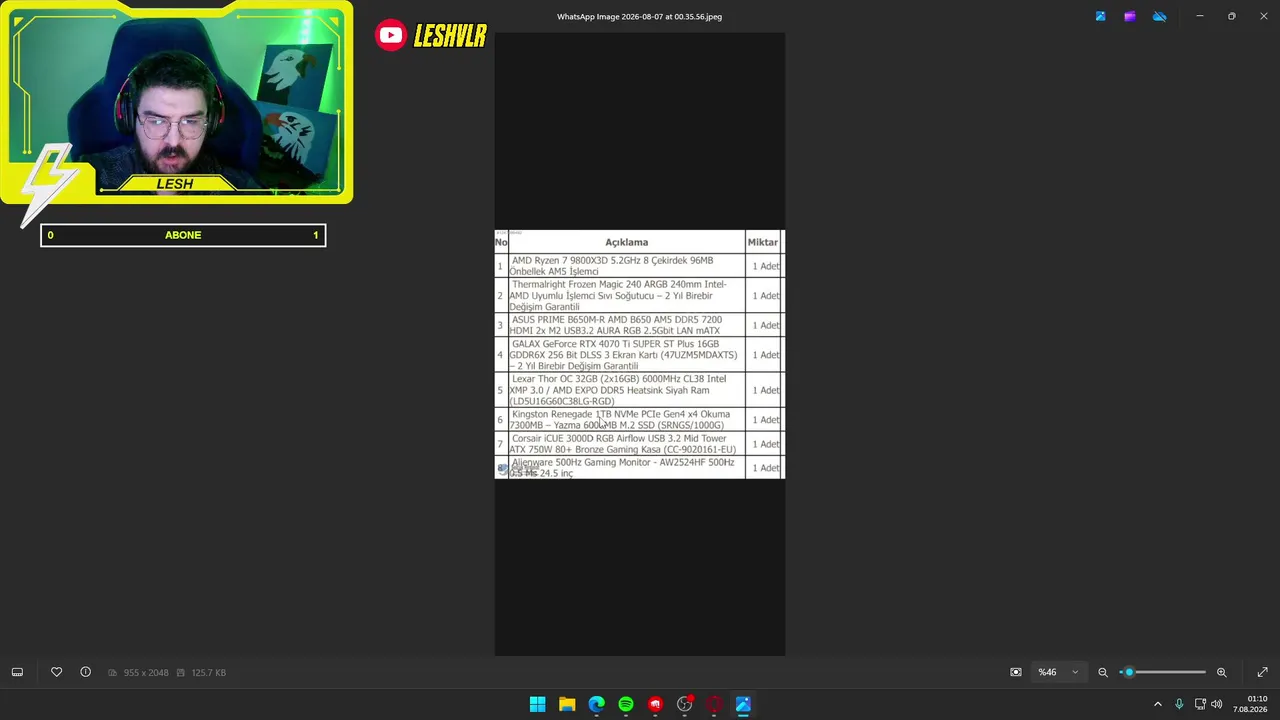
Task: Toggle the filmstrip view icon
Action: (17, 672)
